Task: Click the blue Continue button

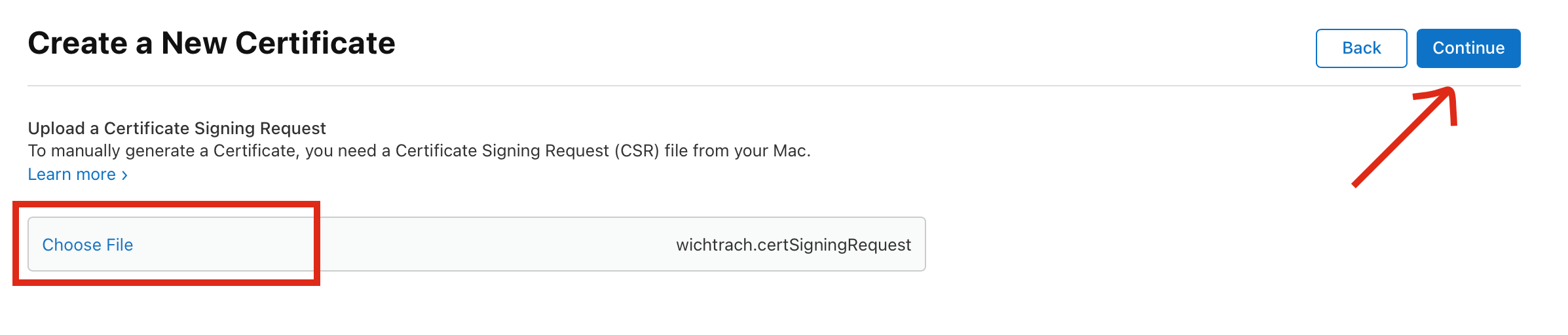Action: coord(1468,48)
